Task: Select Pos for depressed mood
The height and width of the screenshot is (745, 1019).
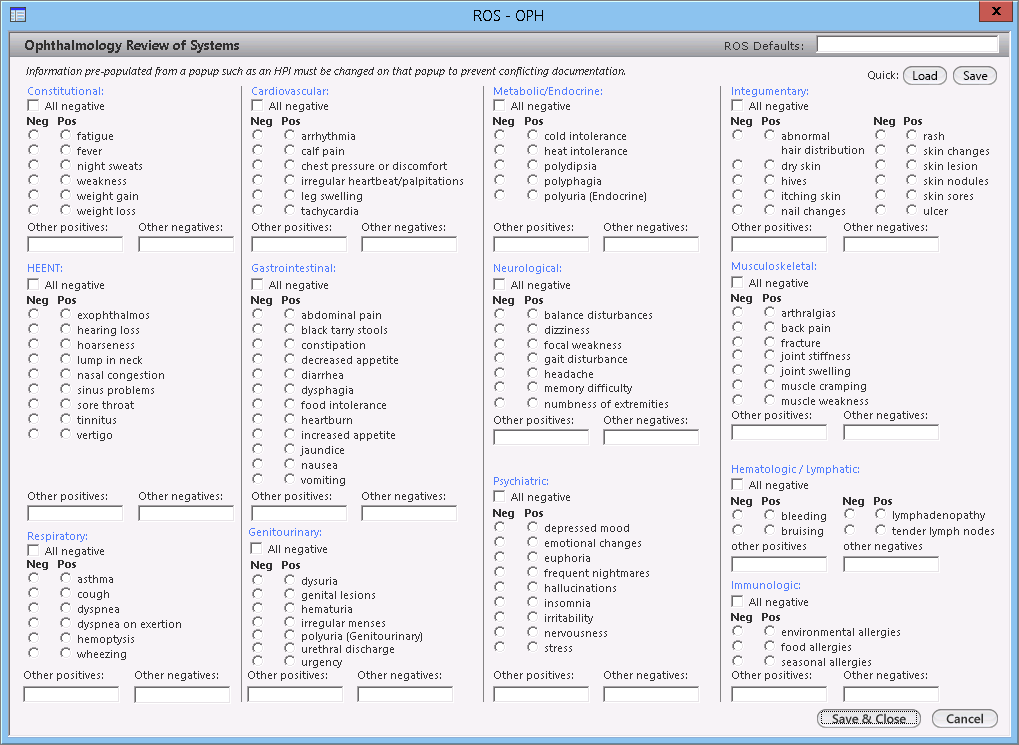Action: point(532,527)
